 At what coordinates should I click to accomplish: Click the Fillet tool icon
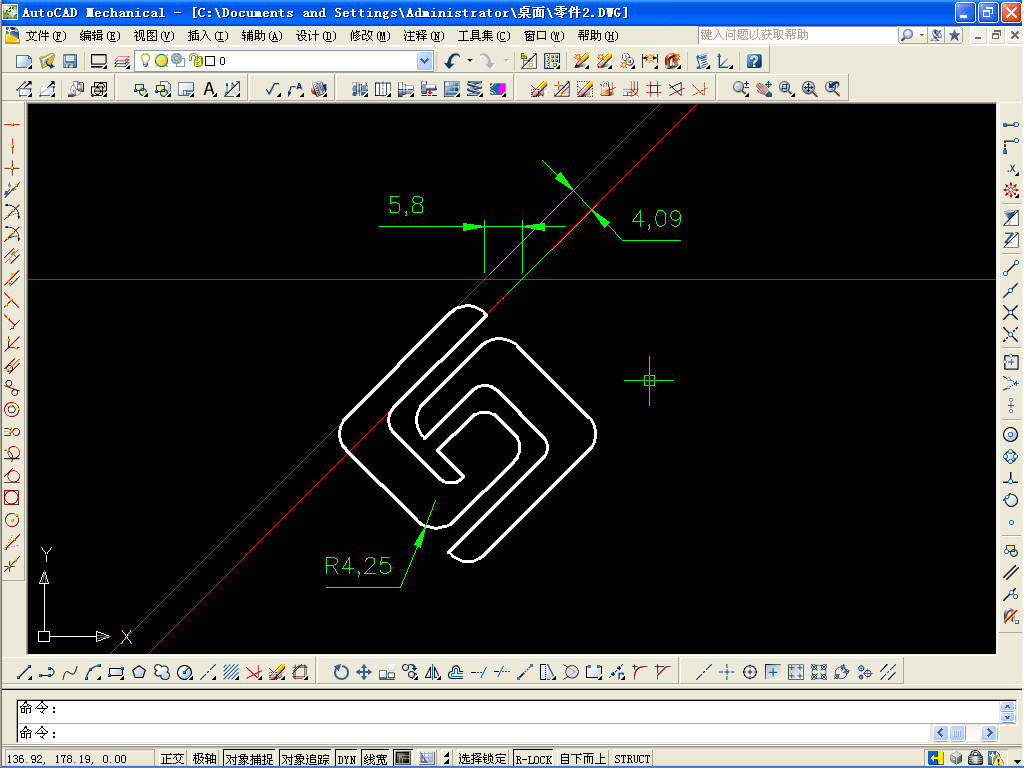[639, 672]
